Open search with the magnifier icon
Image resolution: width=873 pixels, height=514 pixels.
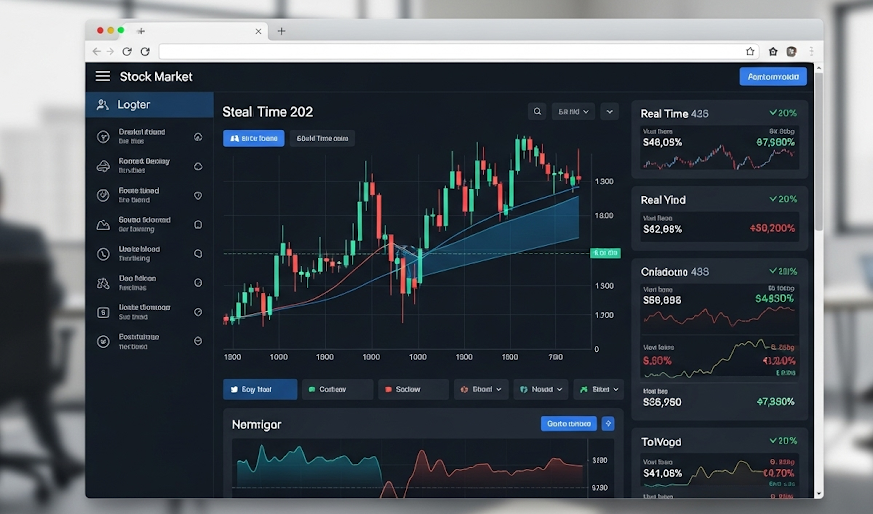point(537,111)
